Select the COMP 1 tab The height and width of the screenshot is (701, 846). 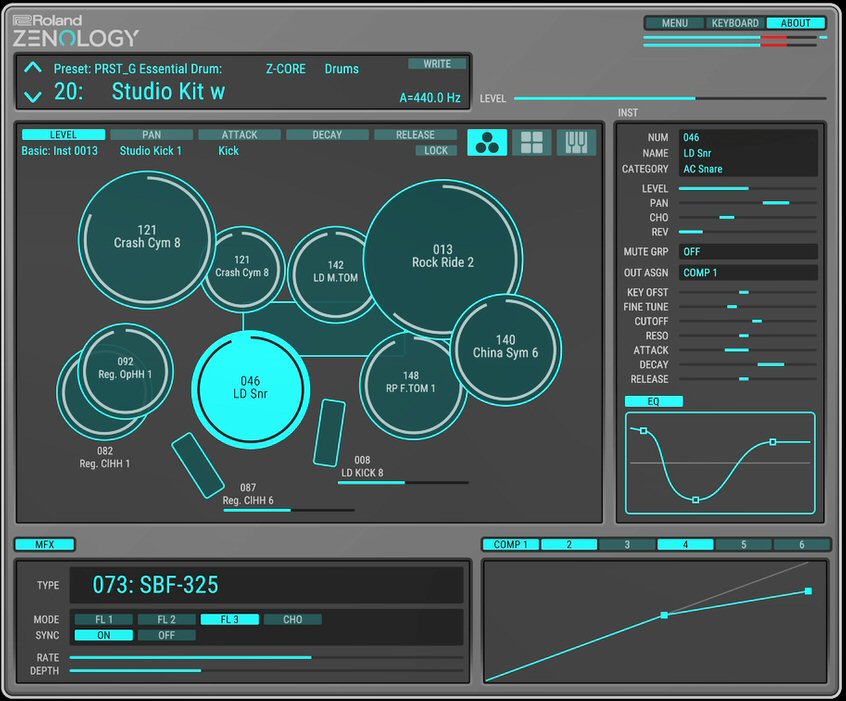point(510,545)
